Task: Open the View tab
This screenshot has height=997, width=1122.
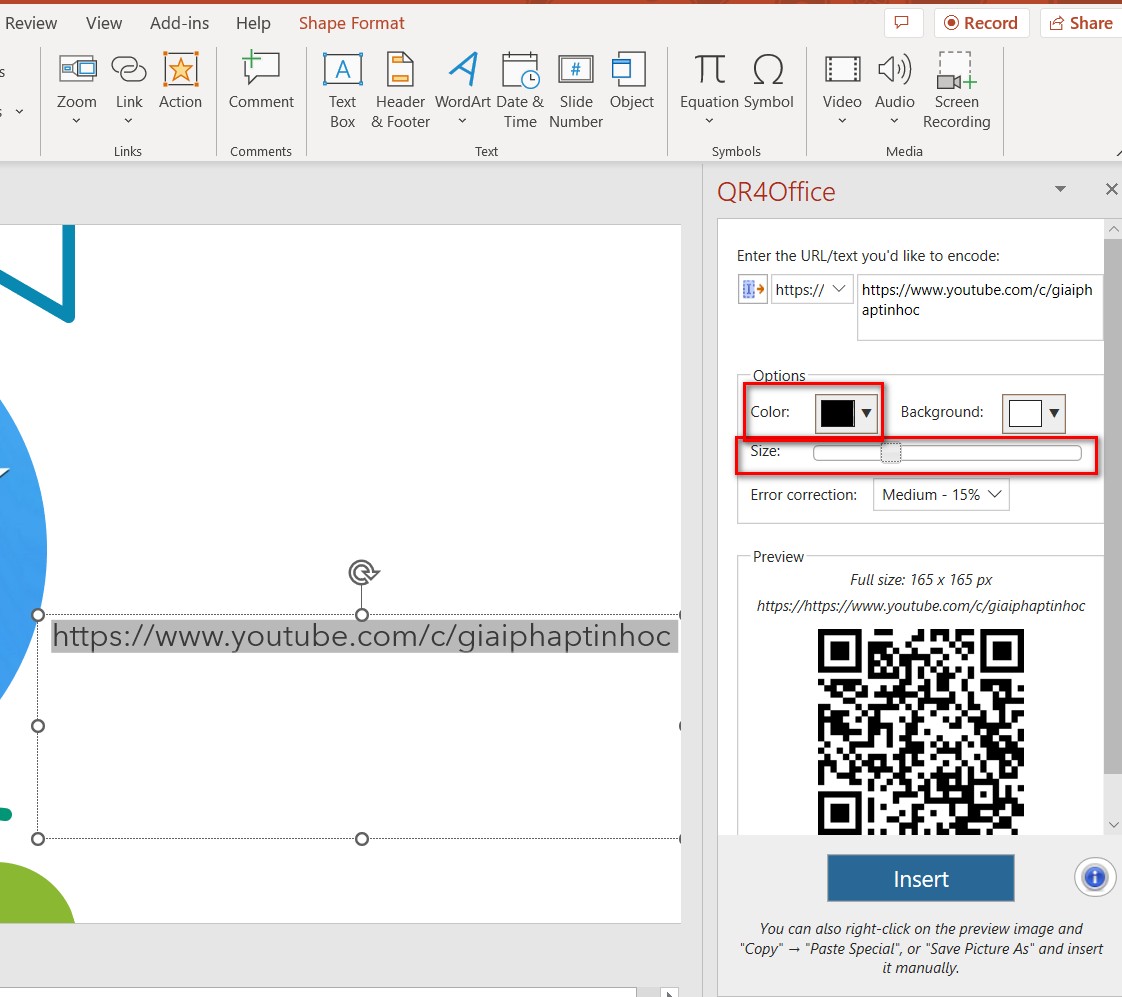Action: tap(104, 23)
